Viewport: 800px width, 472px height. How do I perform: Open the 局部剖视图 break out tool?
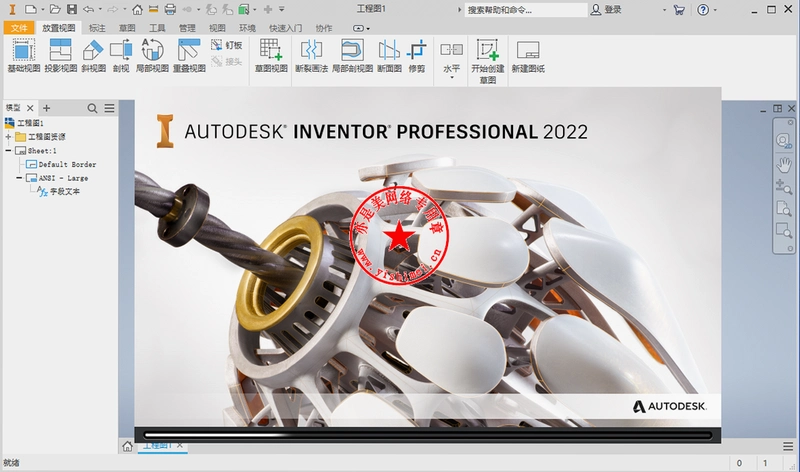[352, 56]
